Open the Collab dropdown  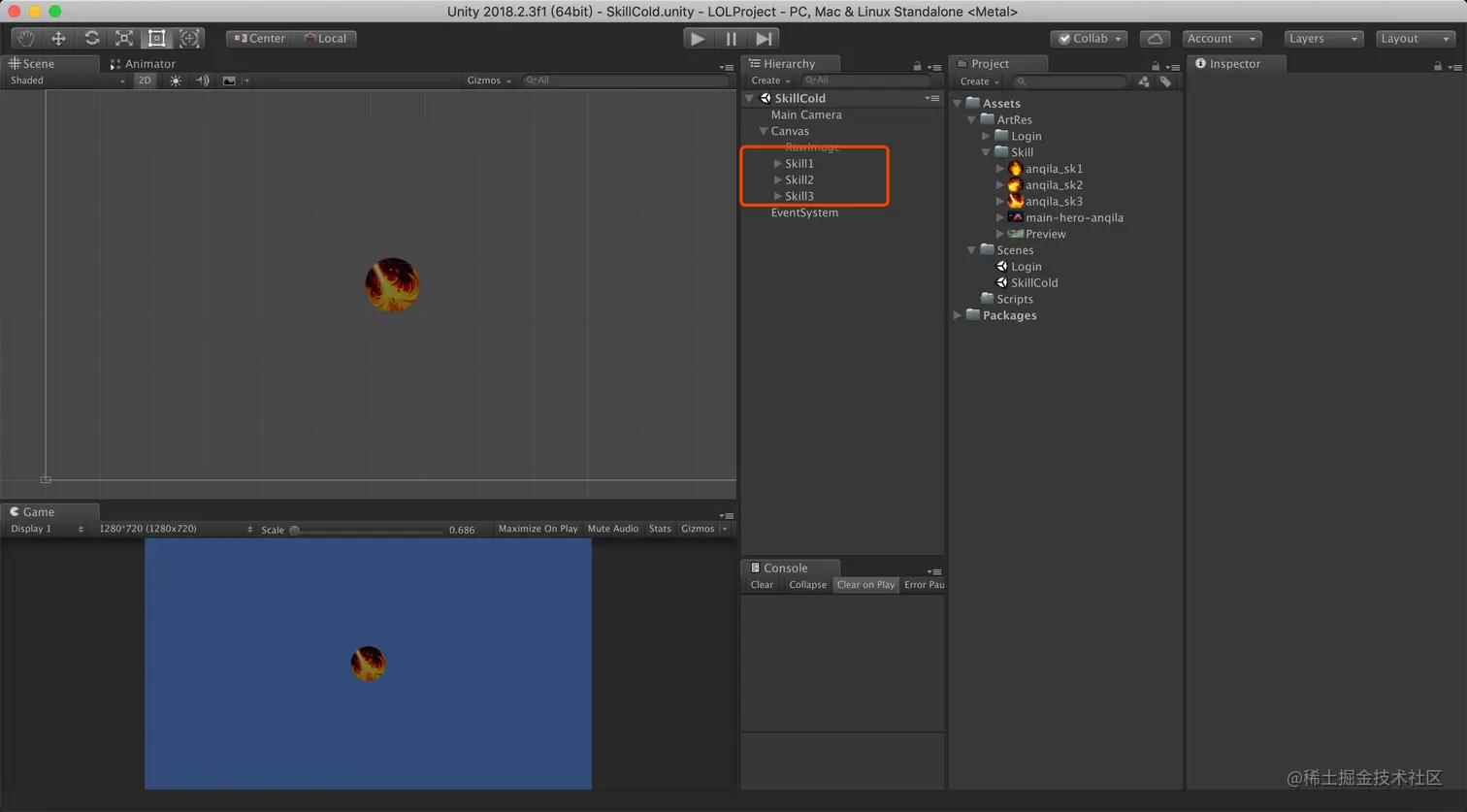point(1090,39)
